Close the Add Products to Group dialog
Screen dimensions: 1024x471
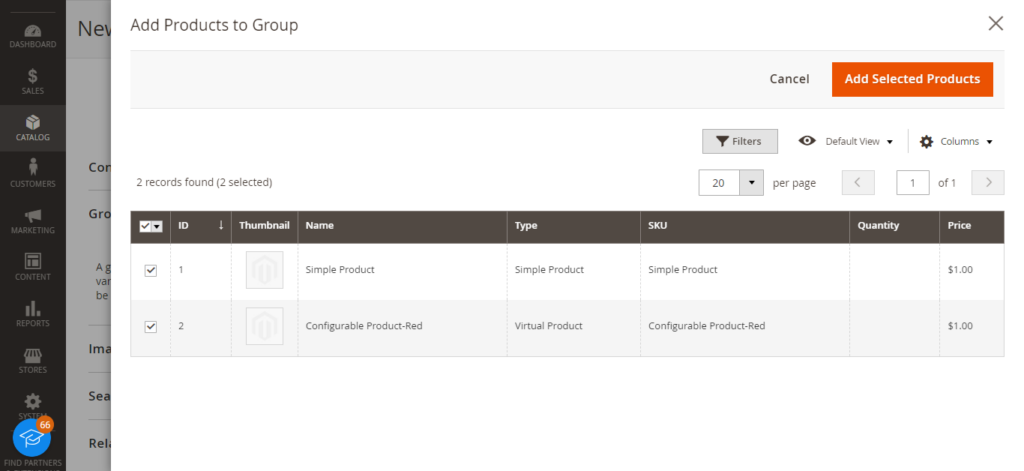(995, 24)
